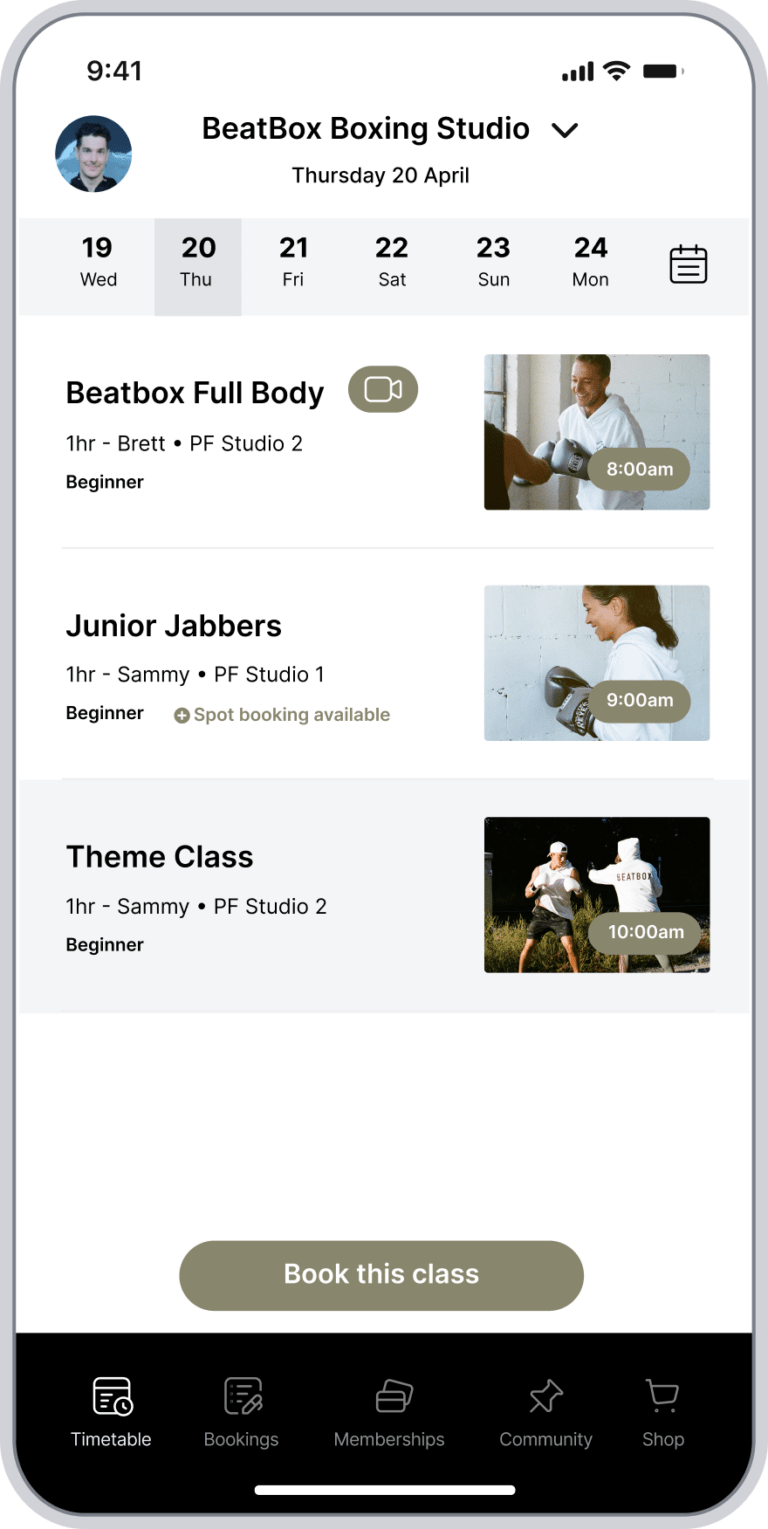Tap the Spot booking available link
Viewport: 768px width, 1529px height.
(x=291, y=715)
